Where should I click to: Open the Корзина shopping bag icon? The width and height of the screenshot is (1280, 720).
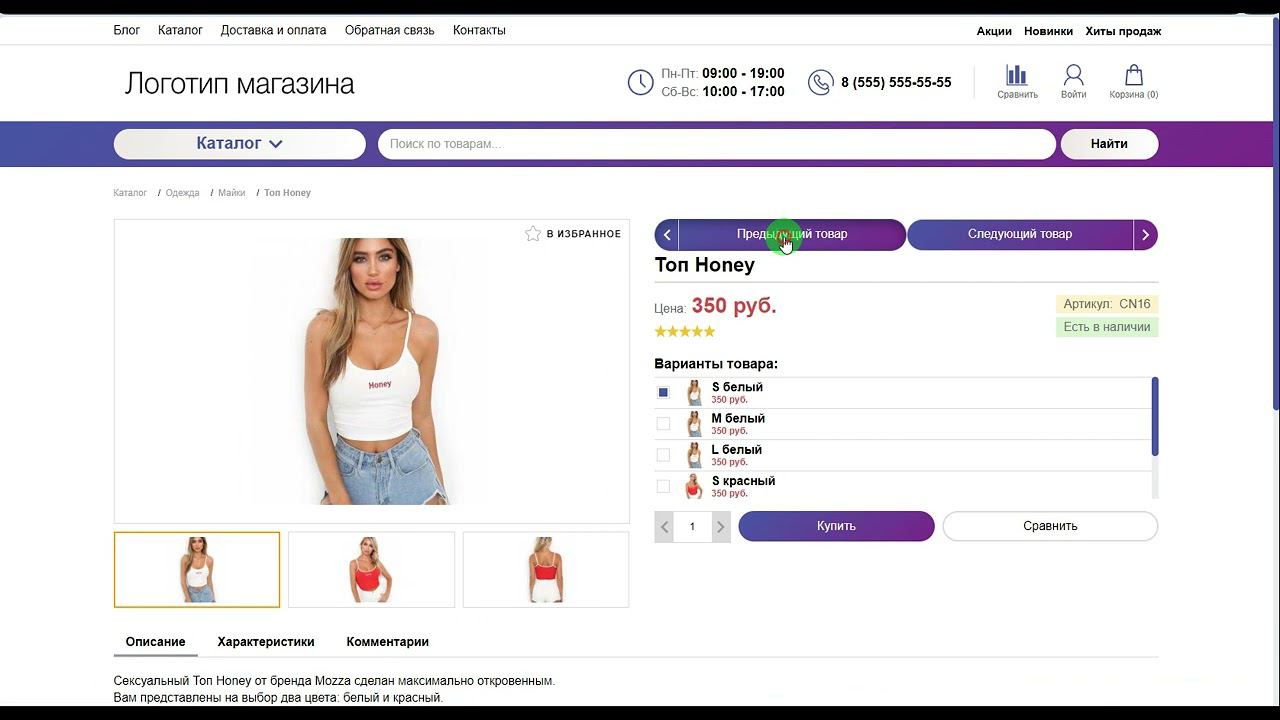pos(1133,75)
